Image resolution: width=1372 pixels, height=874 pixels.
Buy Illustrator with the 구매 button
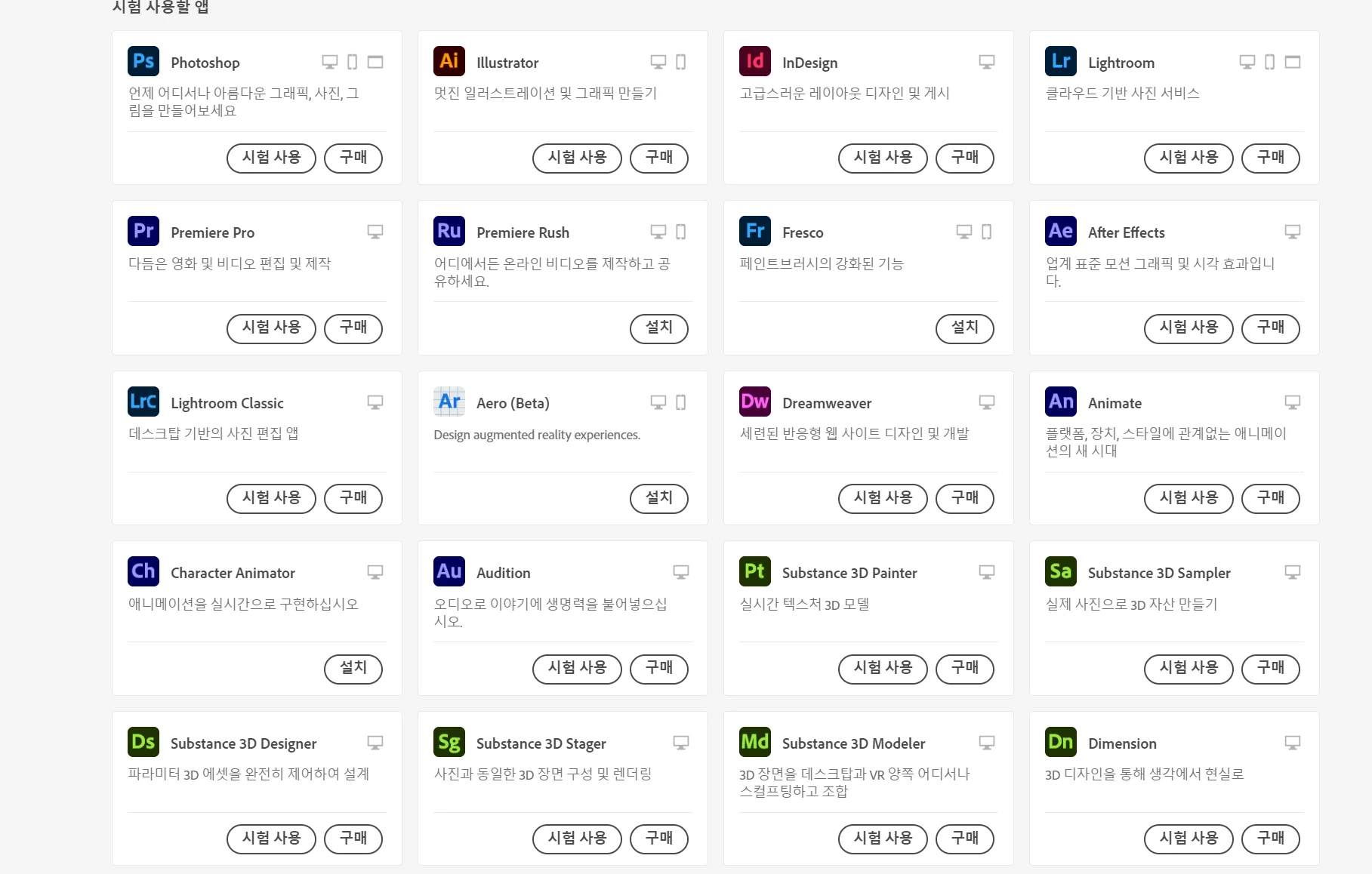659,158
